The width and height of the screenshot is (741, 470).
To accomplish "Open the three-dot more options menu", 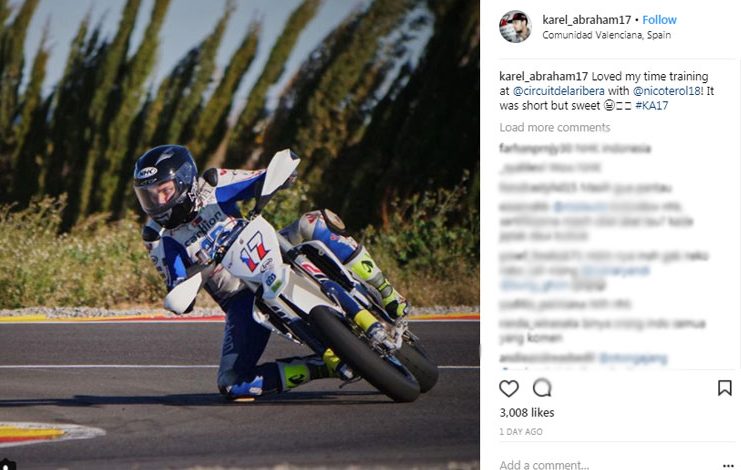I will pyautogui.click(x=728, y=465).
